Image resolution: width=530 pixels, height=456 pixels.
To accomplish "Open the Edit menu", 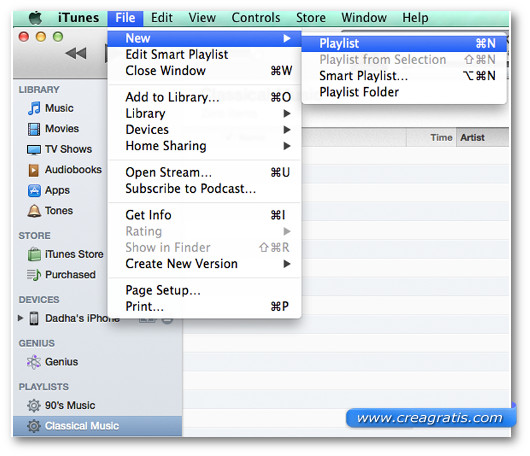I will [162, 18].
